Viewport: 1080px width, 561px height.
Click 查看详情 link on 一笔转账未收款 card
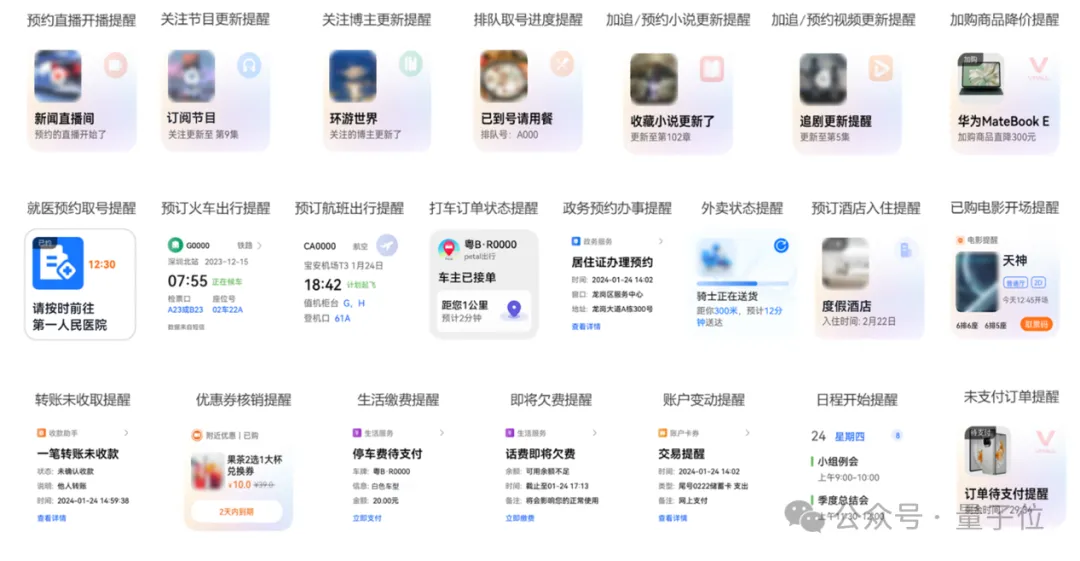coord(51,518)
